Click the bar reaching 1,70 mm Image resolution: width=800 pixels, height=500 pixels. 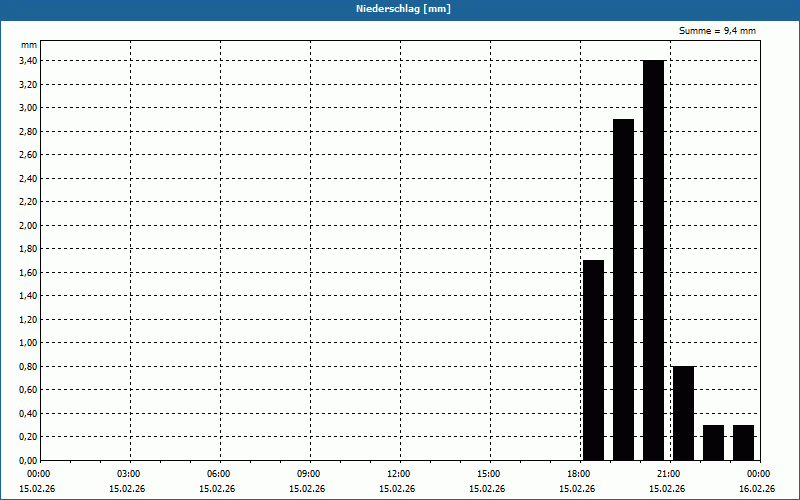593,360
